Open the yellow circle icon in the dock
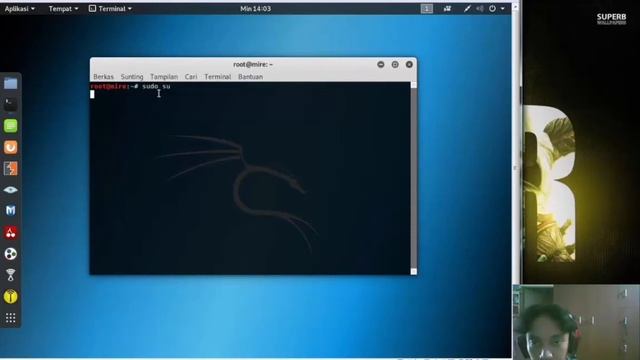The width and height of the screenshot is (640, 360). pyautogui.click(x=11, y=296)
